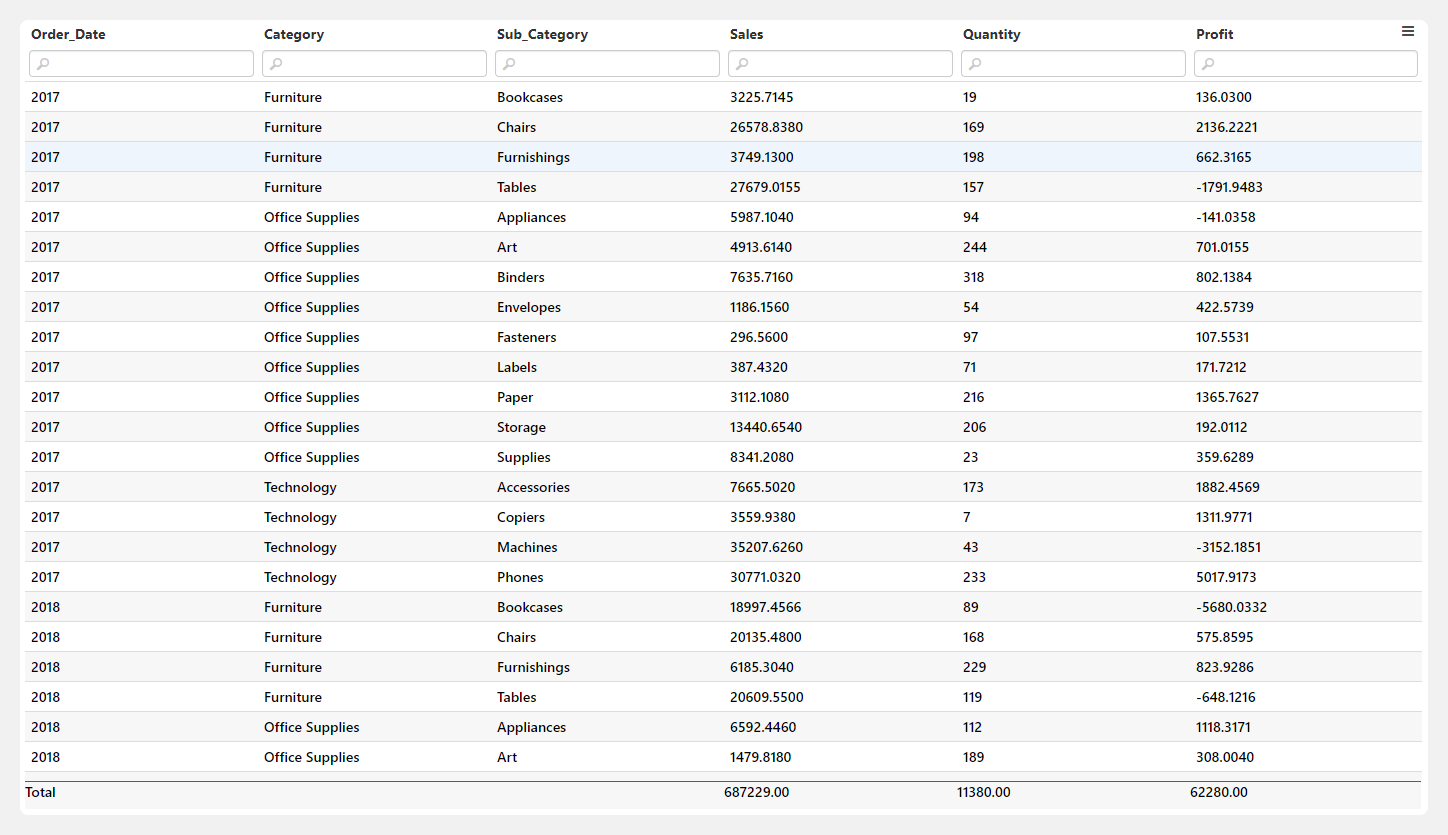
Task: Focus the Sales filter input field
Action: 850,64
